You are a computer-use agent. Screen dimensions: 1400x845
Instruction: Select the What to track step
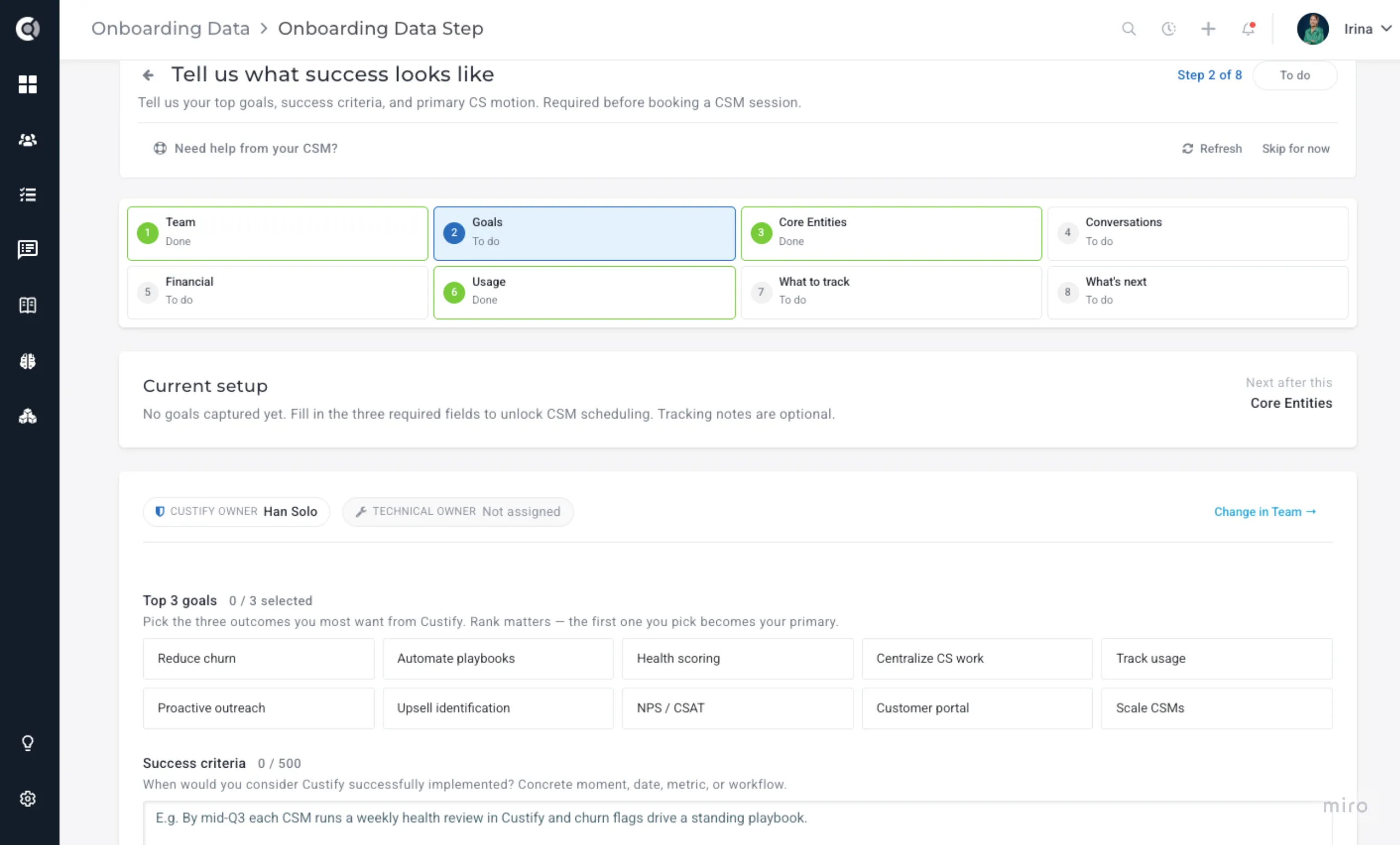tap(891, 293)
